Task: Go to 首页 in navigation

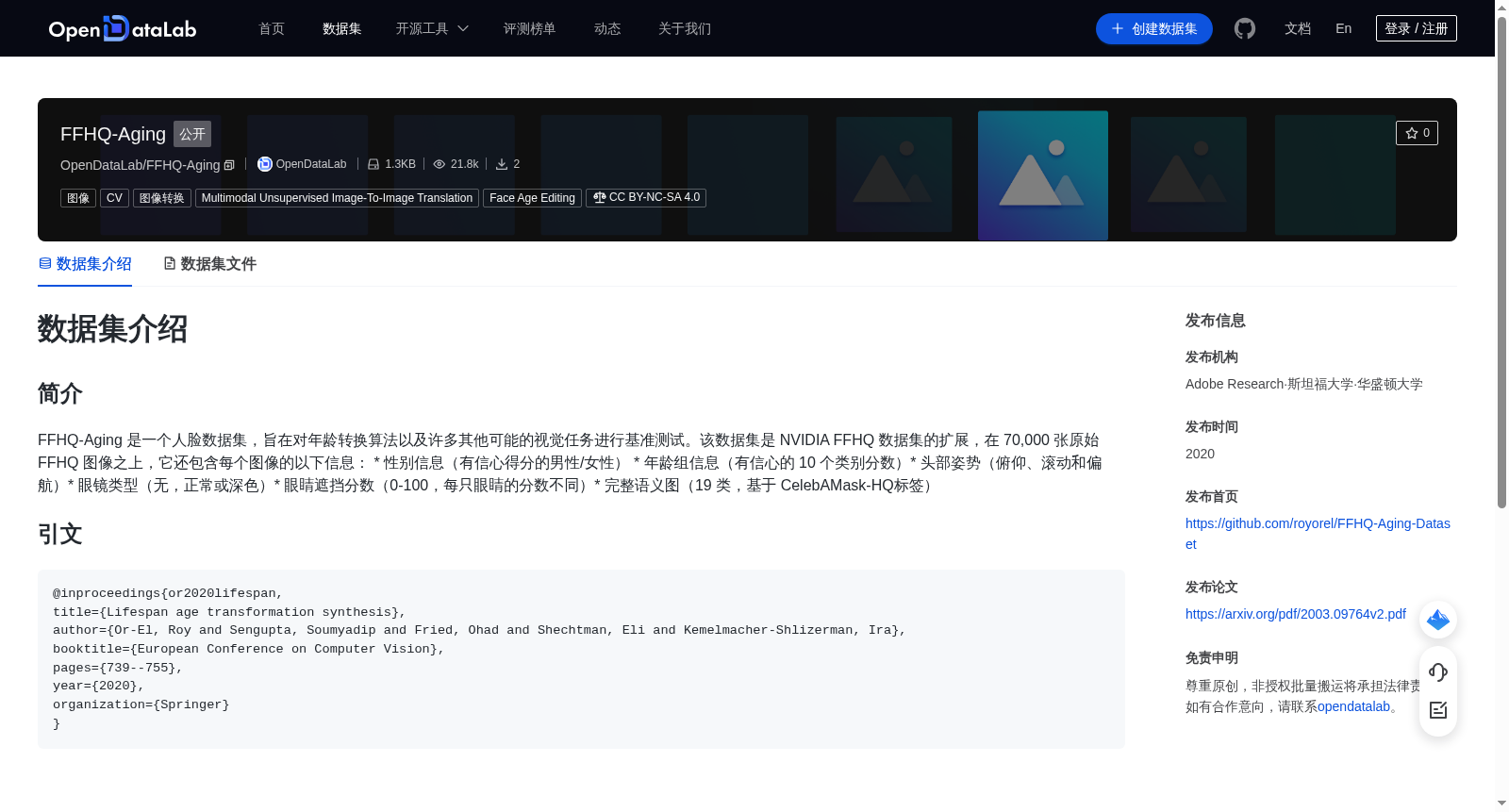Action: pyautogui.click(x=272, y=28)
